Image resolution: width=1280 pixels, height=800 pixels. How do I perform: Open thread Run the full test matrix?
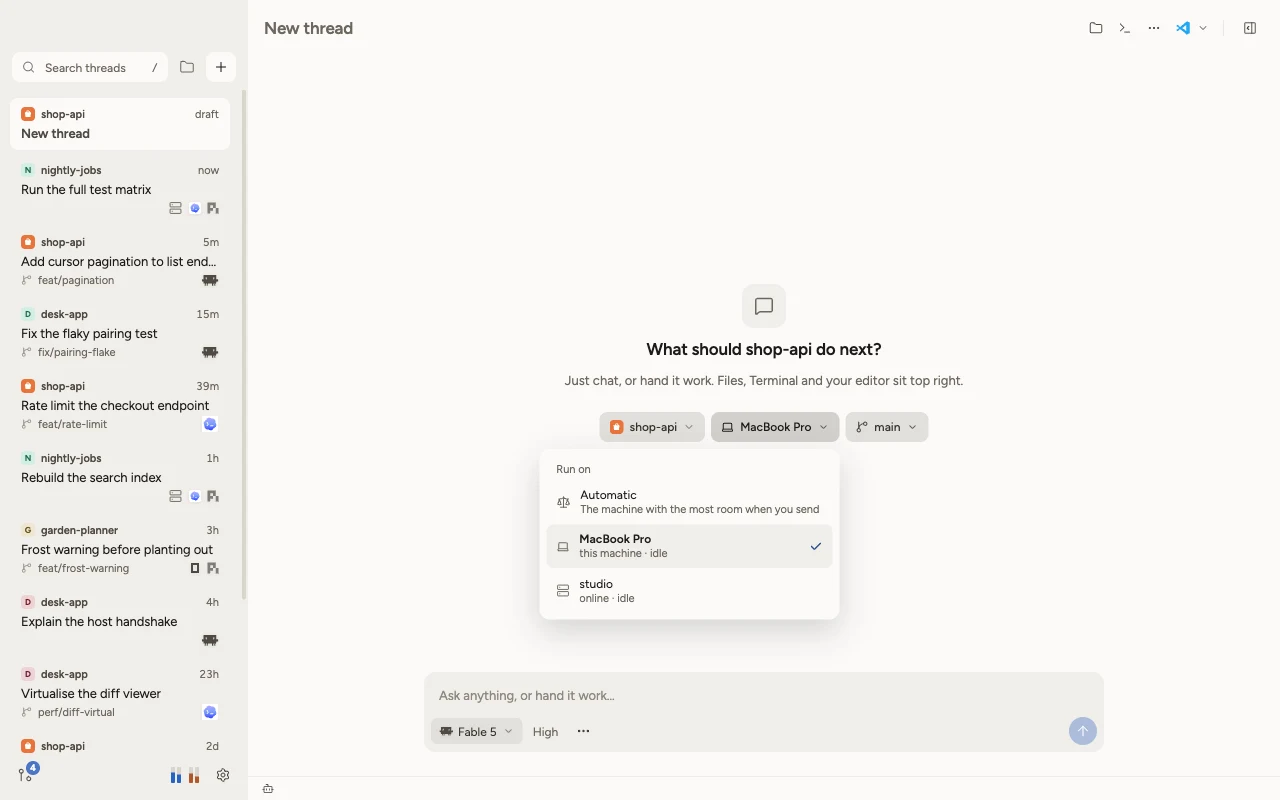point(120,189)
